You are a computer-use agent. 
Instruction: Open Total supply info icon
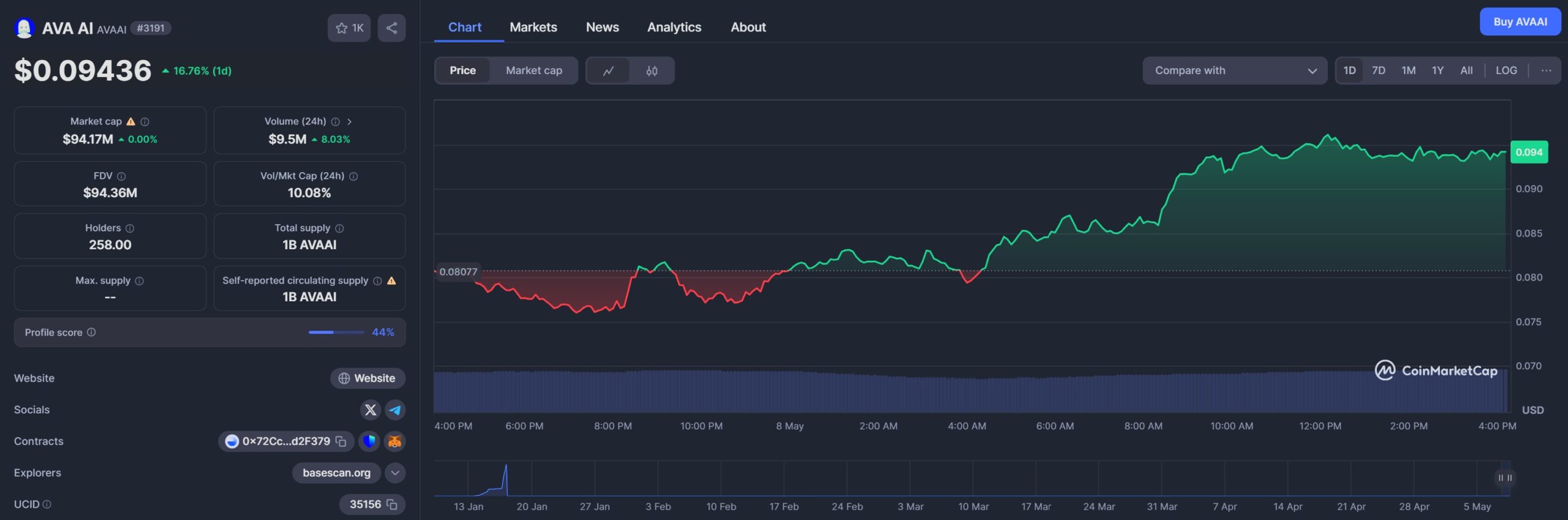[x=339, y=228]
